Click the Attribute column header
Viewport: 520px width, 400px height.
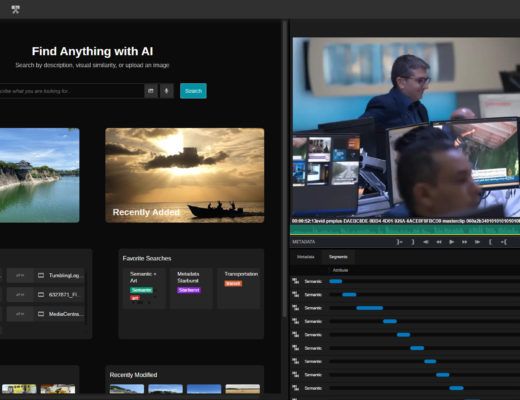(x=340, y=270)
